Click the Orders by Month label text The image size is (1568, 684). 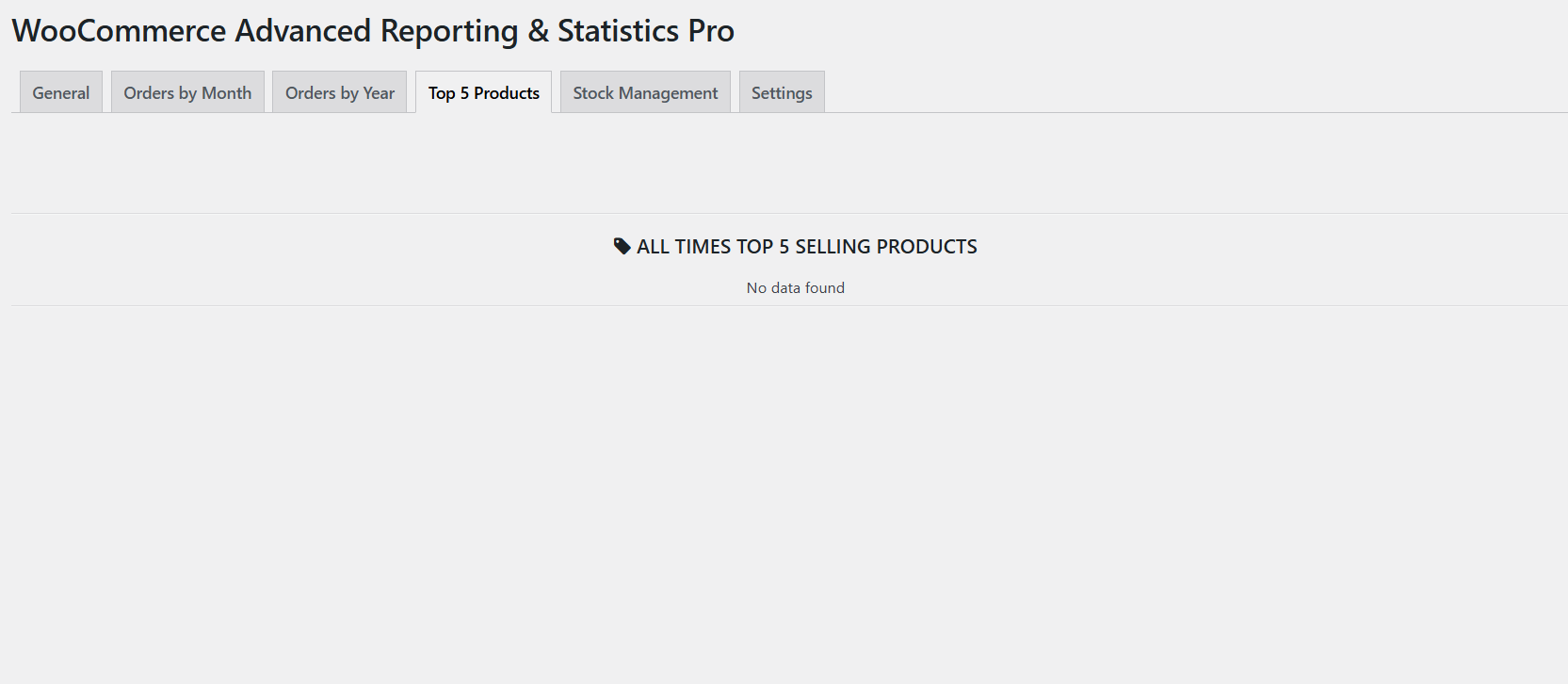pos(187,91)
